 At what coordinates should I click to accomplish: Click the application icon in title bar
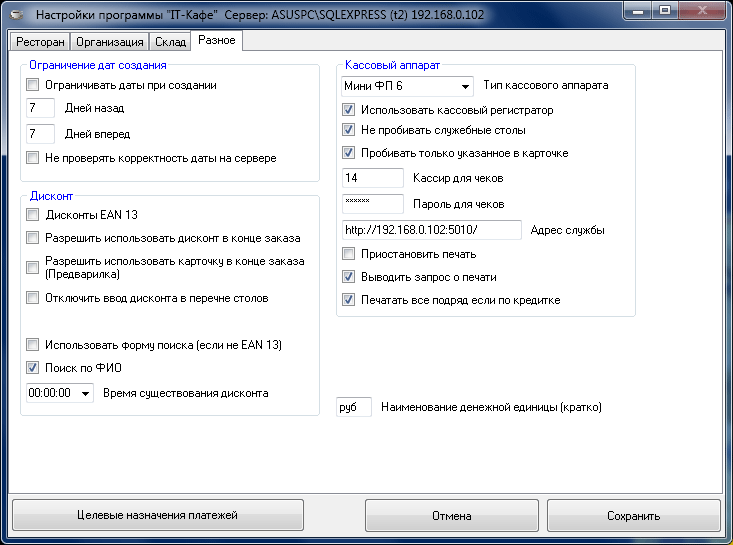pos(18,16)
